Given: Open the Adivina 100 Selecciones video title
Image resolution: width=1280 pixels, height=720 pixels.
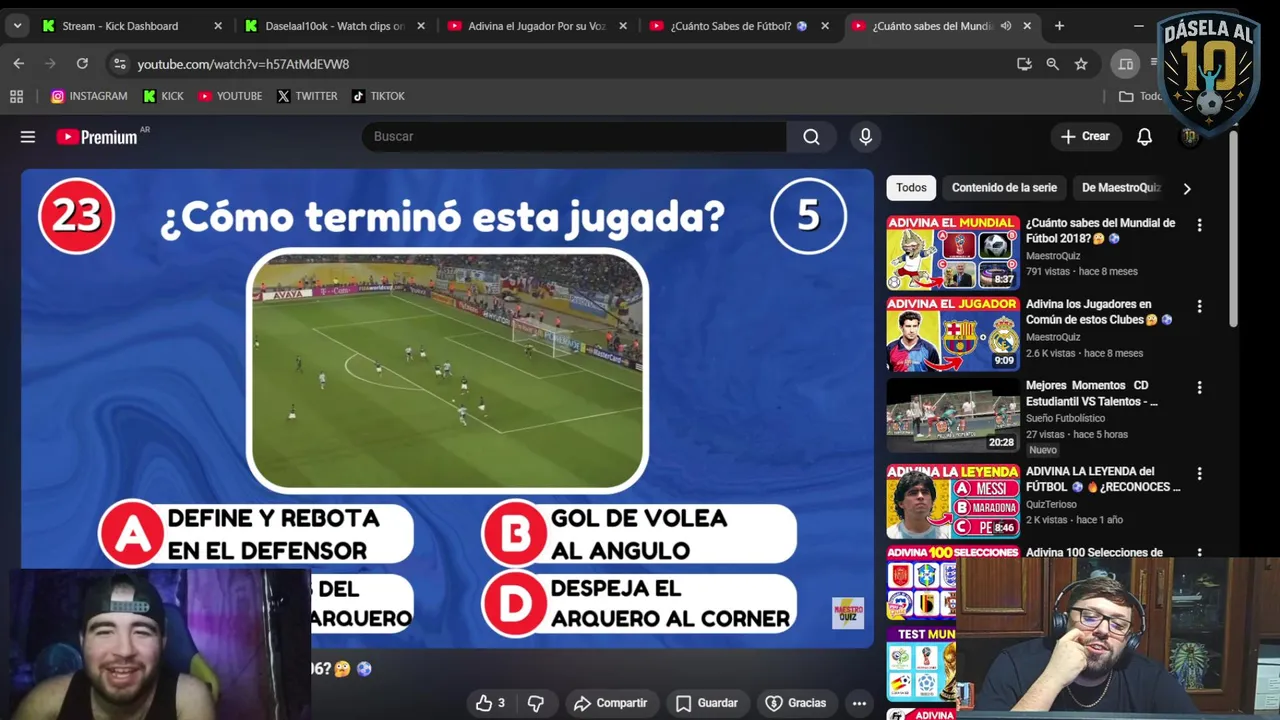Looking at the screenshot, I should point(1094,552).
